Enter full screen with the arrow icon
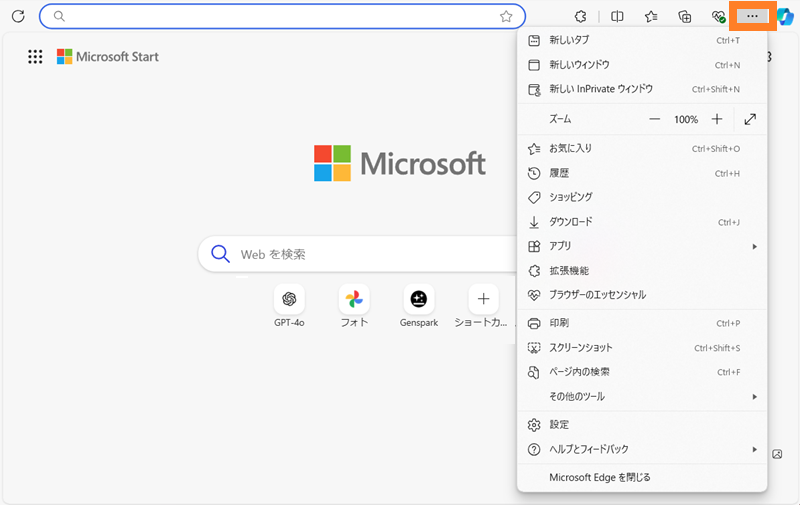The height and width of the screenshot is (505, 800). coord(750,119)
